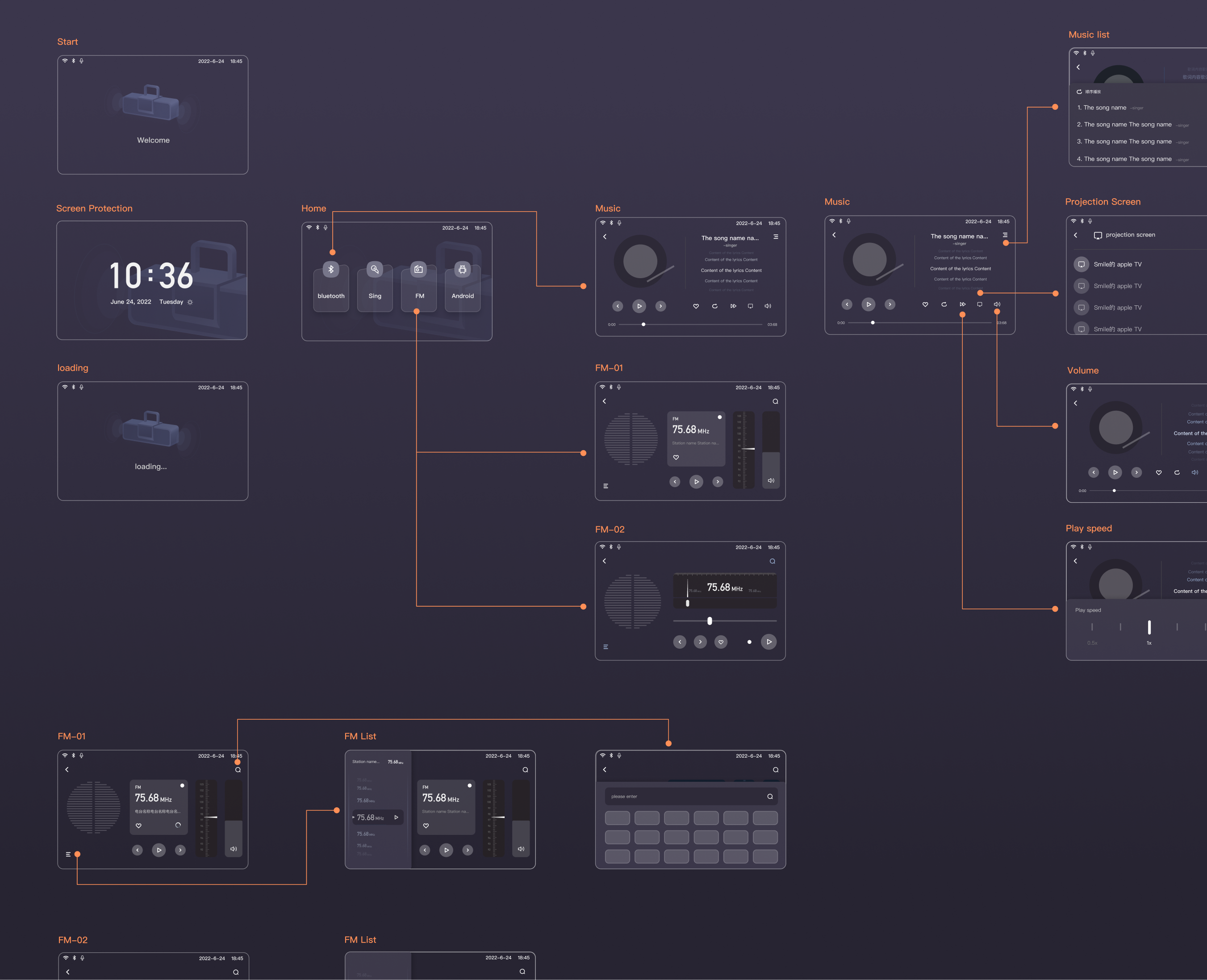
Task: Play highlighted 75.68 MHz station in FM List
Action: click(x=397, y=817)
